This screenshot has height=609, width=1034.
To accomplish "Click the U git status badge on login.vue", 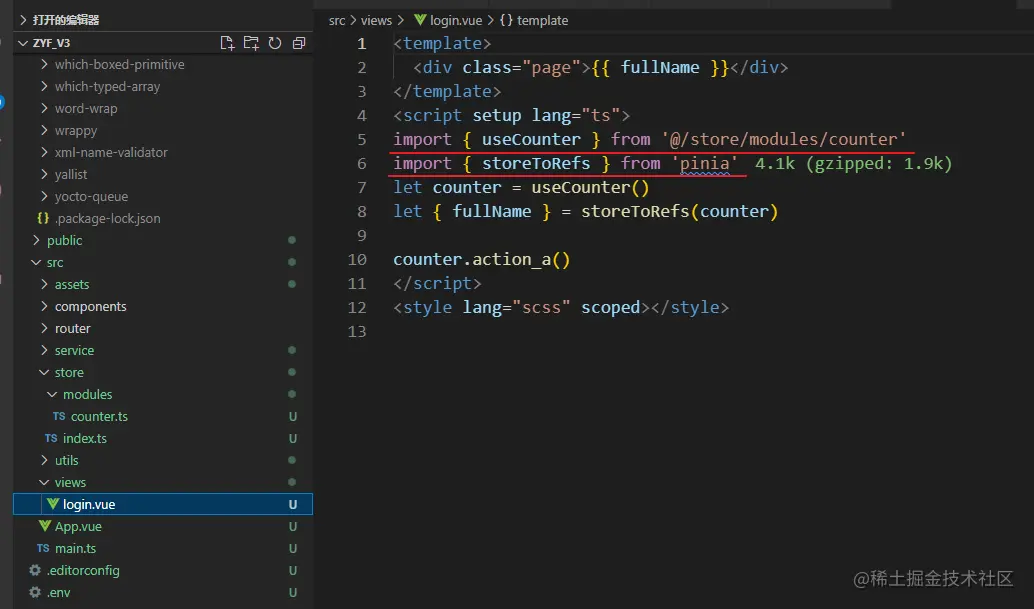I will [x=293, y=505].
